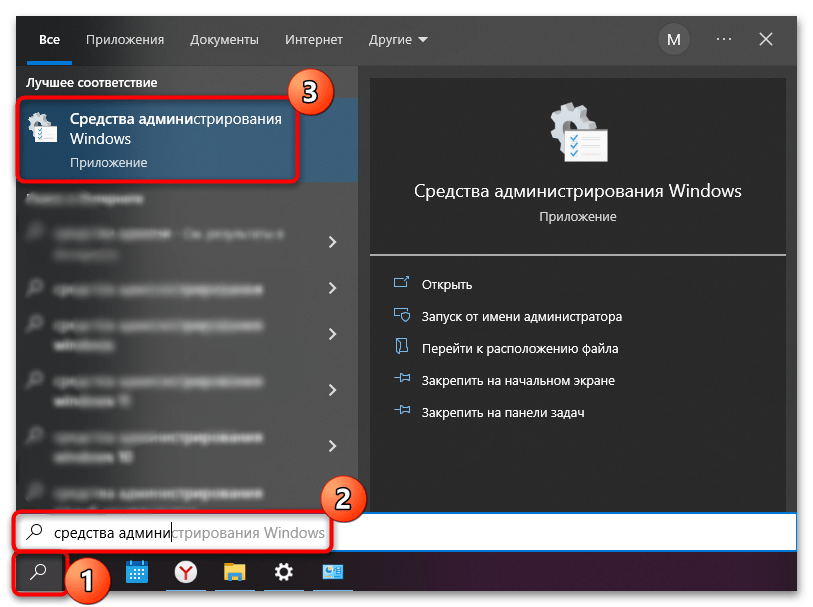Switch to the "Приложения" tab
Image resolution: width=813 pixels, height=607 pixels.
[x=125, y=40]
